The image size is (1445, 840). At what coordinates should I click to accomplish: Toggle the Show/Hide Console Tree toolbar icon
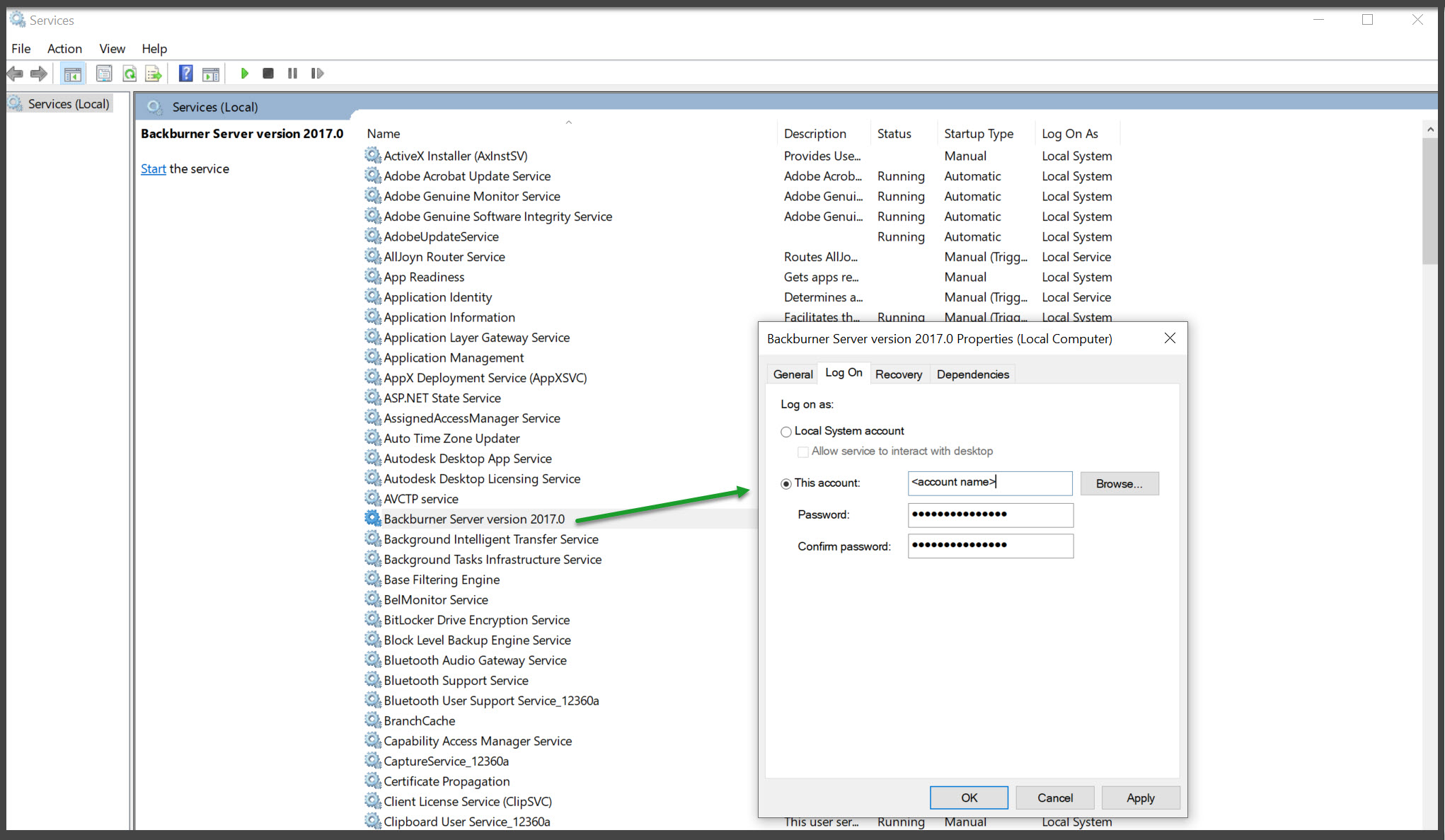[x=72, y=74]
